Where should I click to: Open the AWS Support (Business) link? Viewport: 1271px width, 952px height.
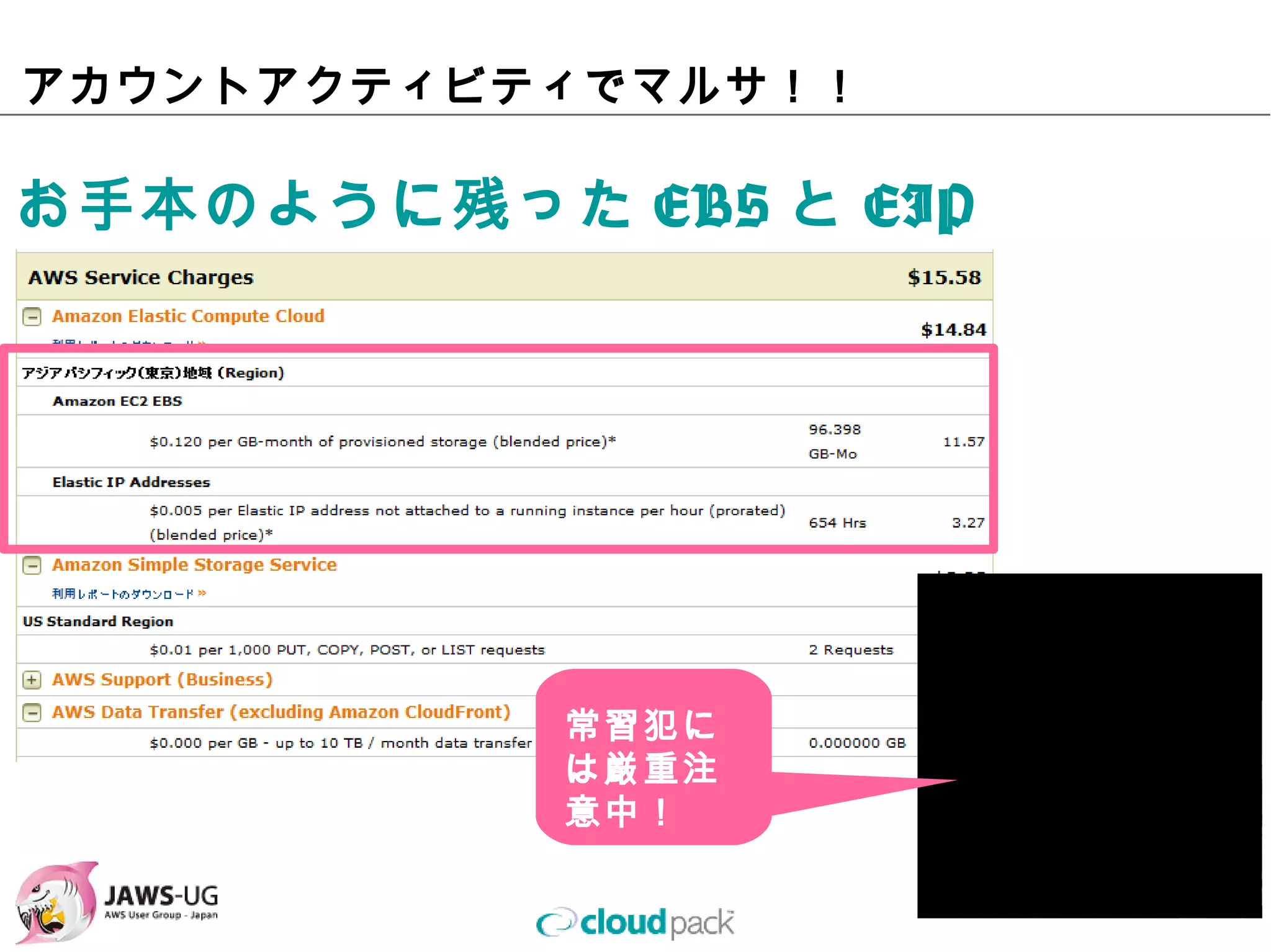click(x=163, y=680)
